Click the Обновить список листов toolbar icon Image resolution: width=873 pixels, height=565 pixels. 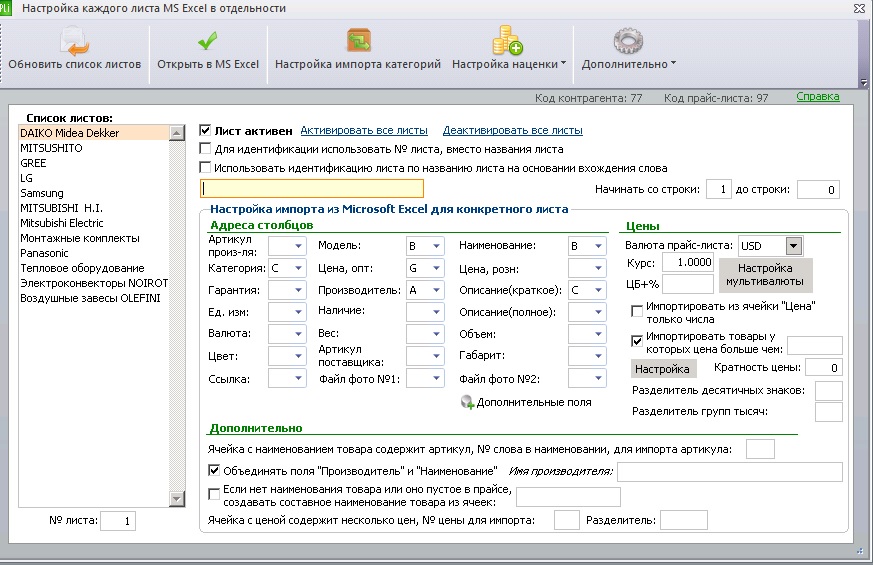tap(75, 41)
